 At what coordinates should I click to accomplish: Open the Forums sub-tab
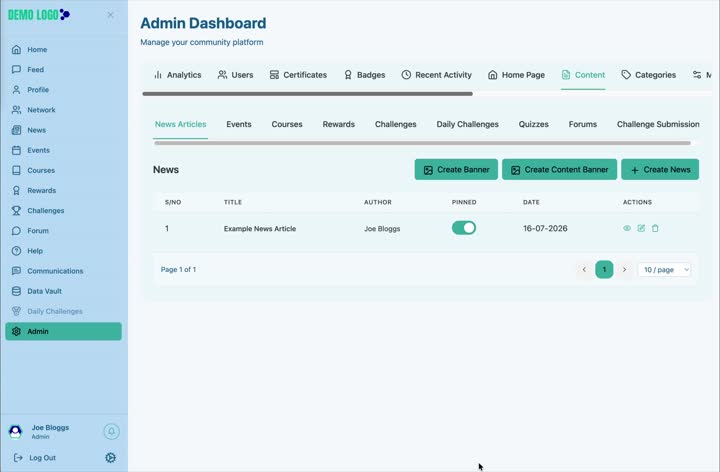pos(583,124)
